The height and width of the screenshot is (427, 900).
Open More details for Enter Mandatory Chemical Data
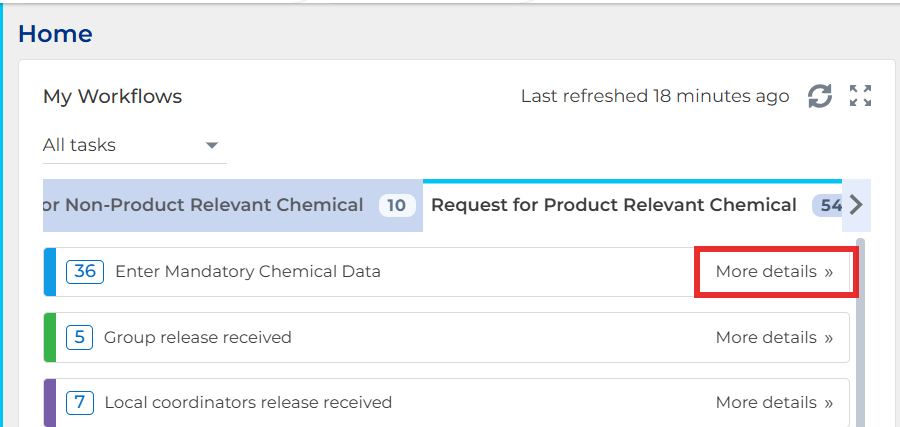[x=774, y=272]
